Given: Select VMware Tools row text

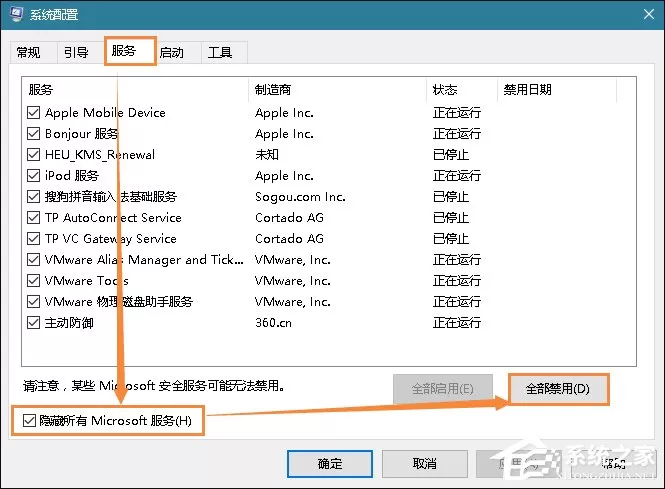Looking at the screenshot, I should point(87,281).
